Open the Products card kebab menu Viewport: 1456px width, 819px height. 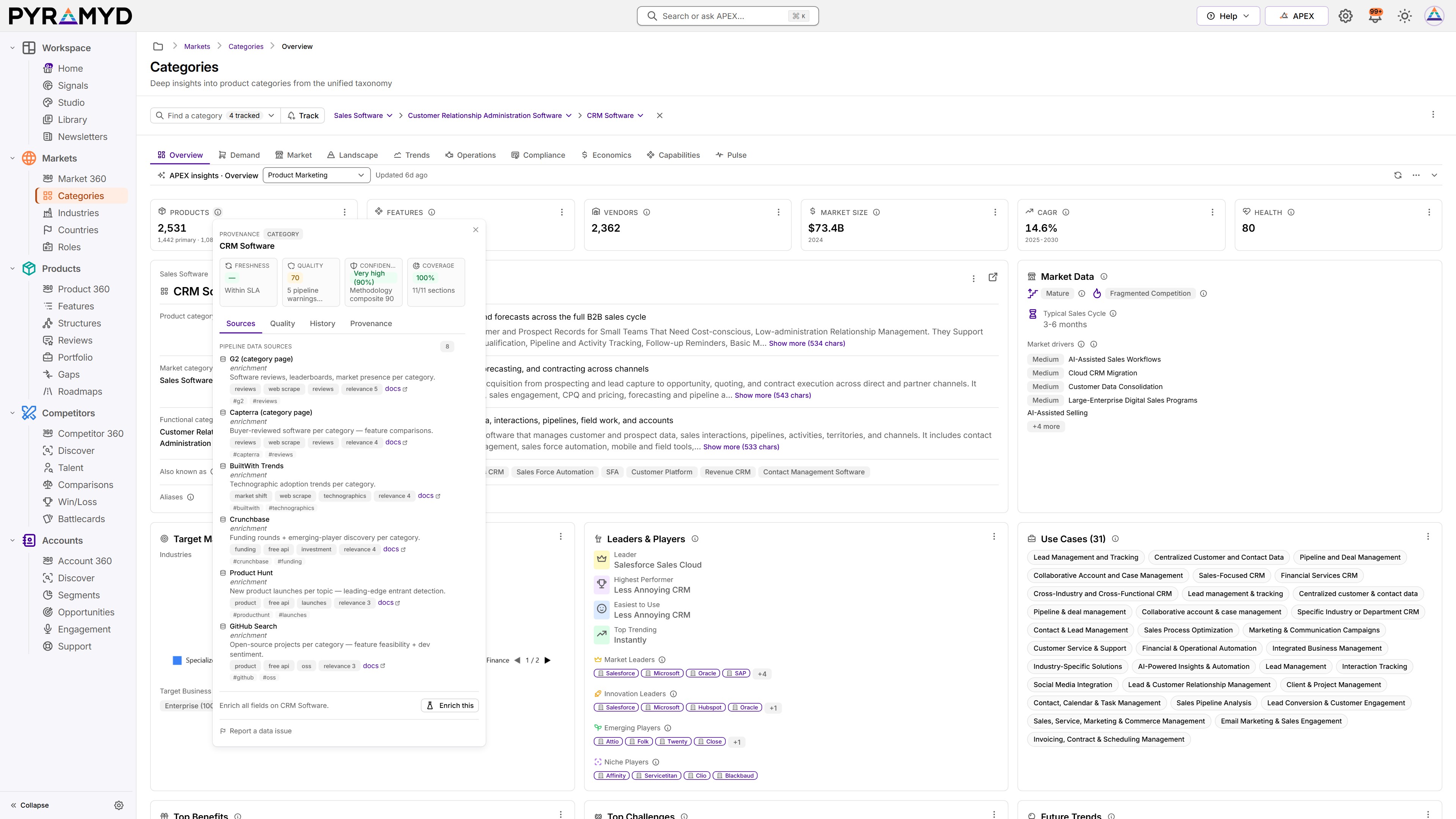point(345,212)
